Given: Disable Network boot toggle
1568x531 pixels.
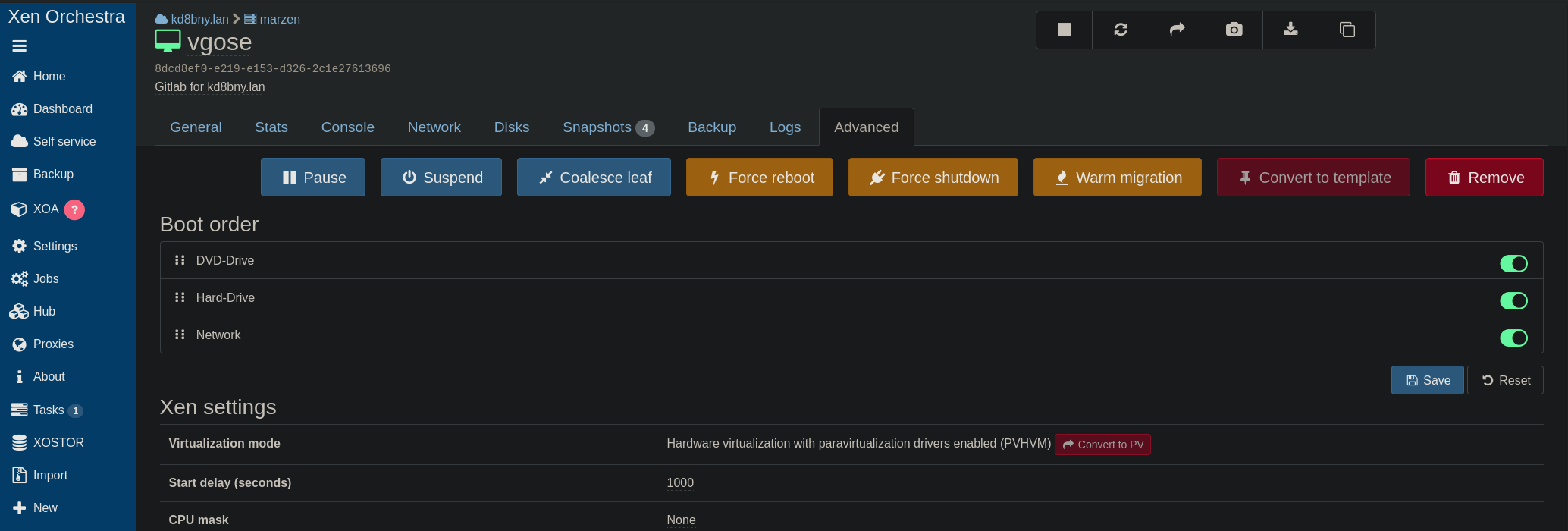Looking at the screenshot, I should tap(1513, 338).
